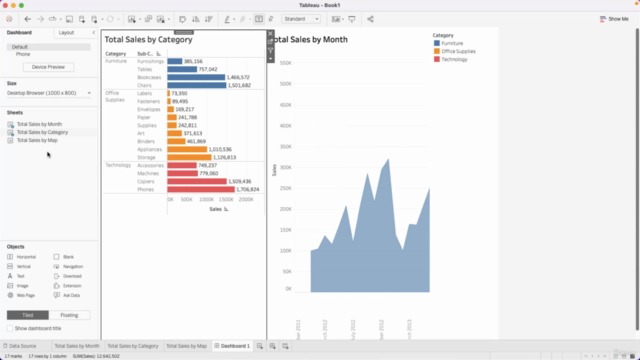The image size is (640, 360).
Task: Open the Total Sales by Map bottom tab
Action: (187, 346)
